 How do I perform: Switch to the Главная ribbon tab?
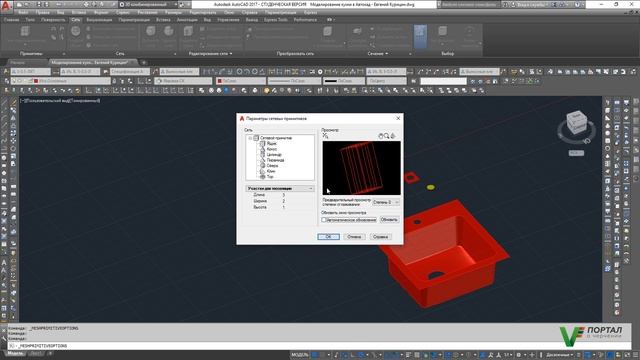(11, 20)
